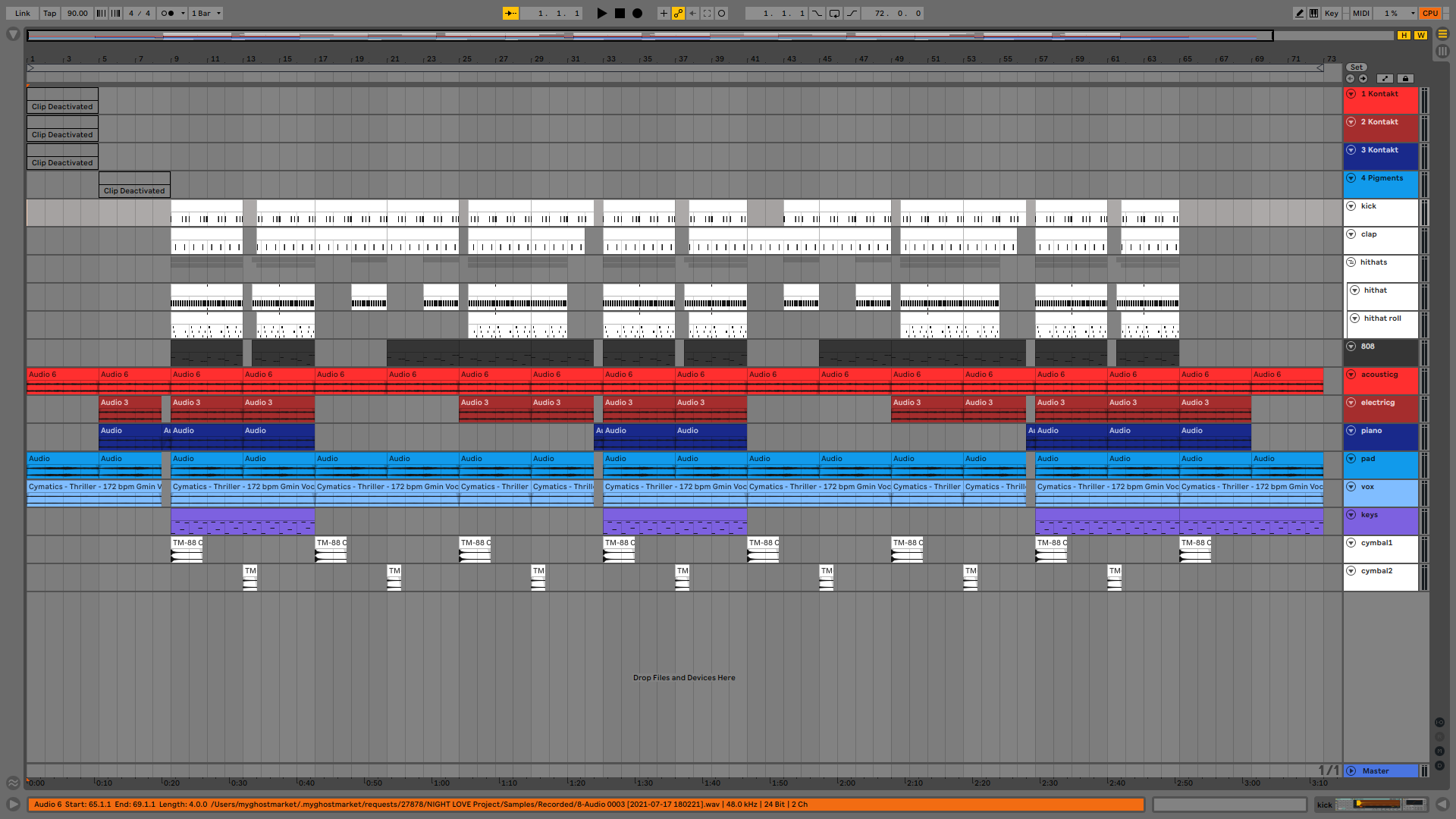Jump to the next locator arrow

[x=1363, y=79]
